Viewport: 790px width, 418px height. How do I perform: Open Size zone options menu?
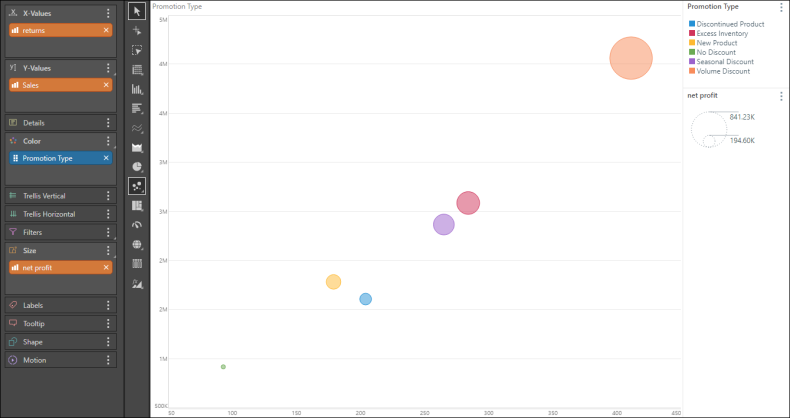click(108, 250)
